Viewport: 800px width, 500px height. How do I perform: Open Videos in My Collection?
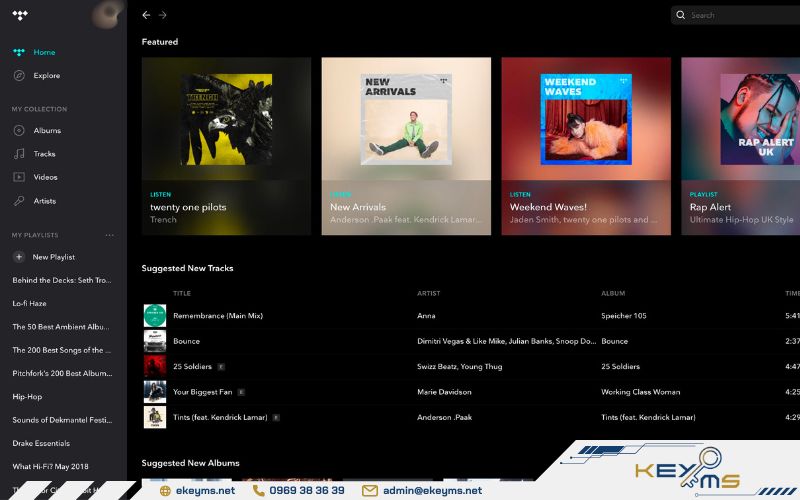(45, 177)
